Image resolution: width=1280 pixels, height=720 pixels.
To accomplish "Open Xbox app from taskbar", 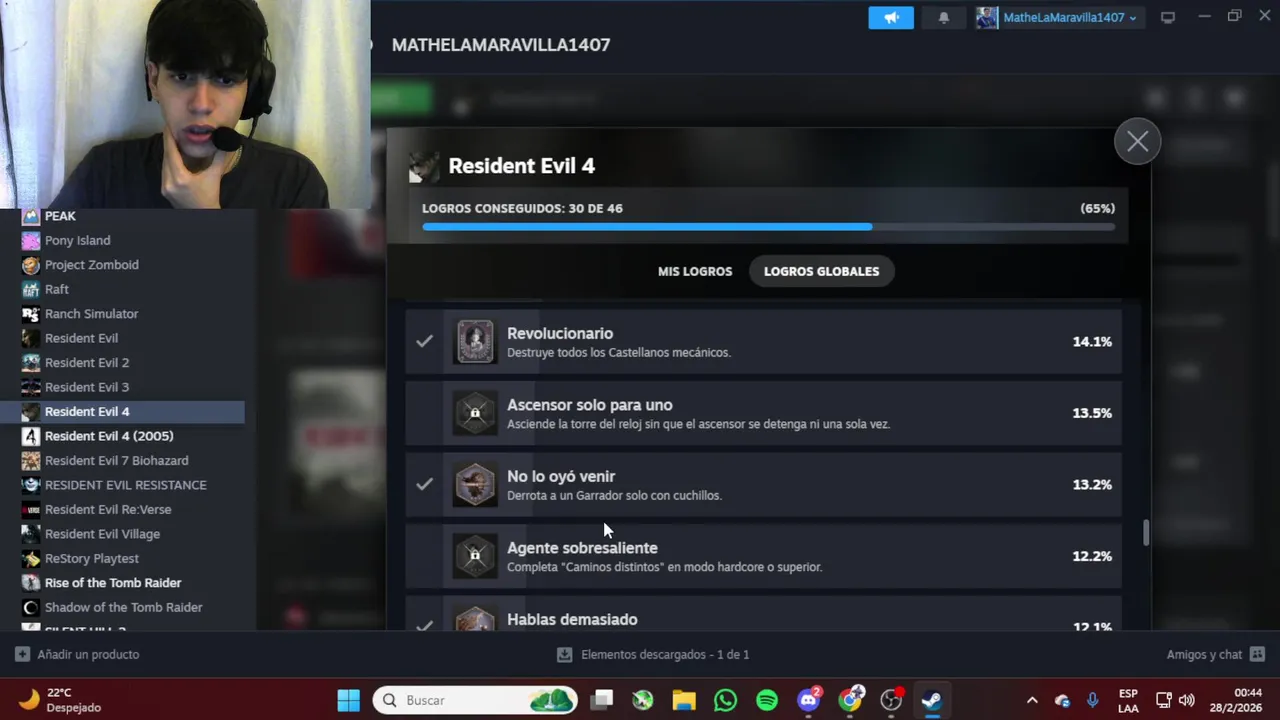I will (643, 700).
